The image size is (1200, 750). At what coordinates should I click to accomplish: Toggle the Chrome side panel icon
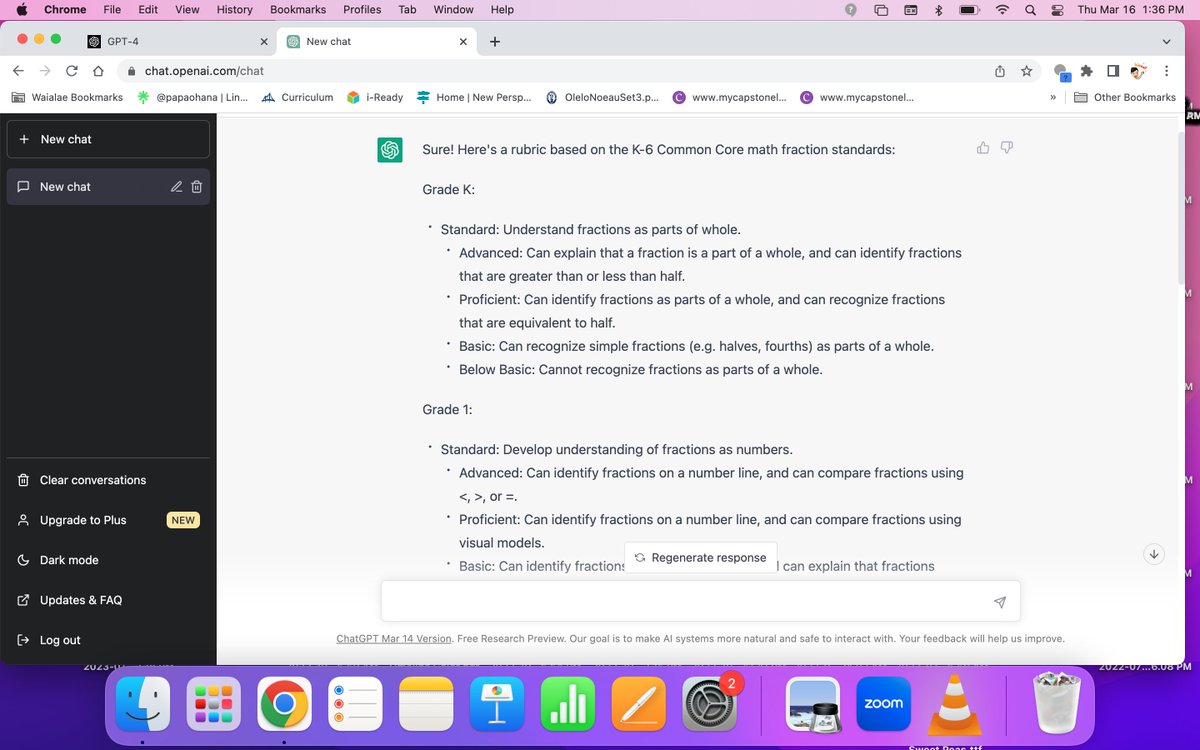[1112, 71]
